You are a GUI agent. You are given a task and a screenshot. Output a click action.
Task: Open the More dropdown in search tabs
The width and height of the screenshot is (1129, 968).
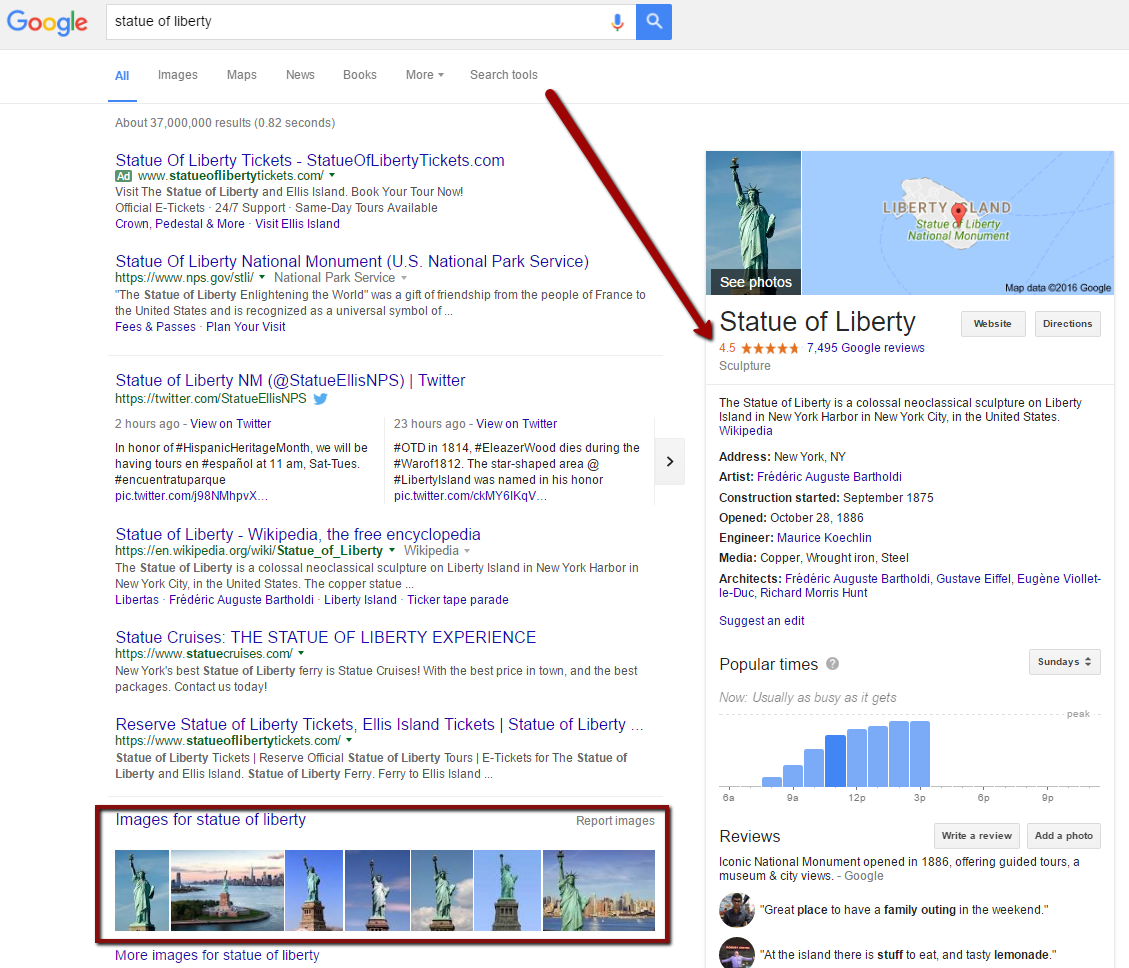point(424,75)
